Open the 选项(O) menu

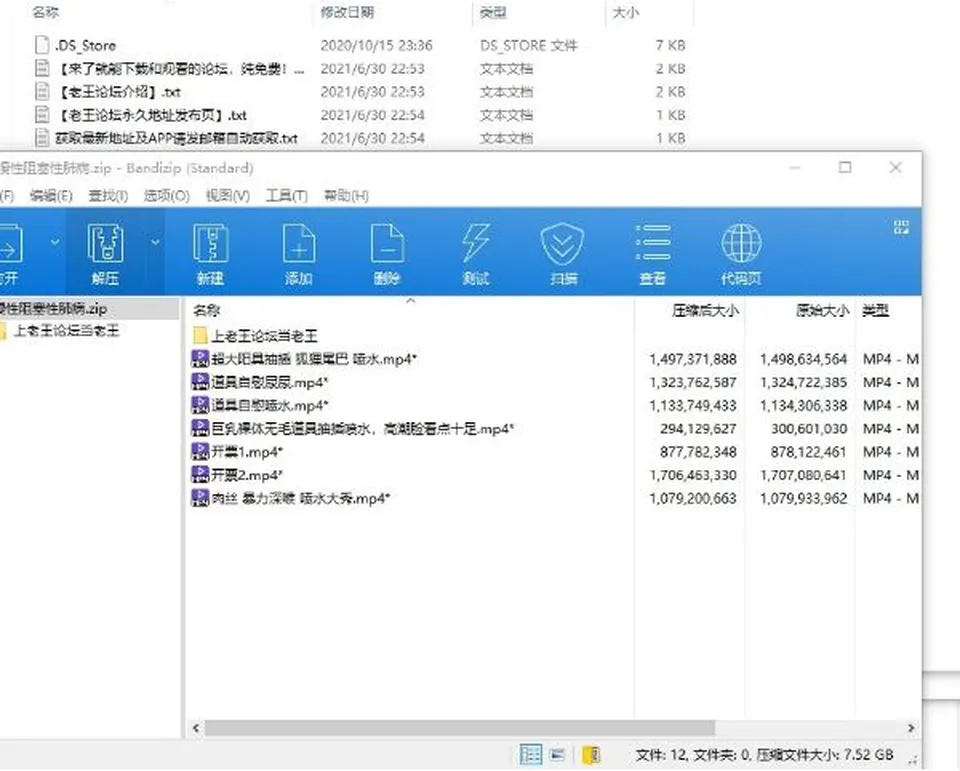pyautogui.click(x=167, y=196)
